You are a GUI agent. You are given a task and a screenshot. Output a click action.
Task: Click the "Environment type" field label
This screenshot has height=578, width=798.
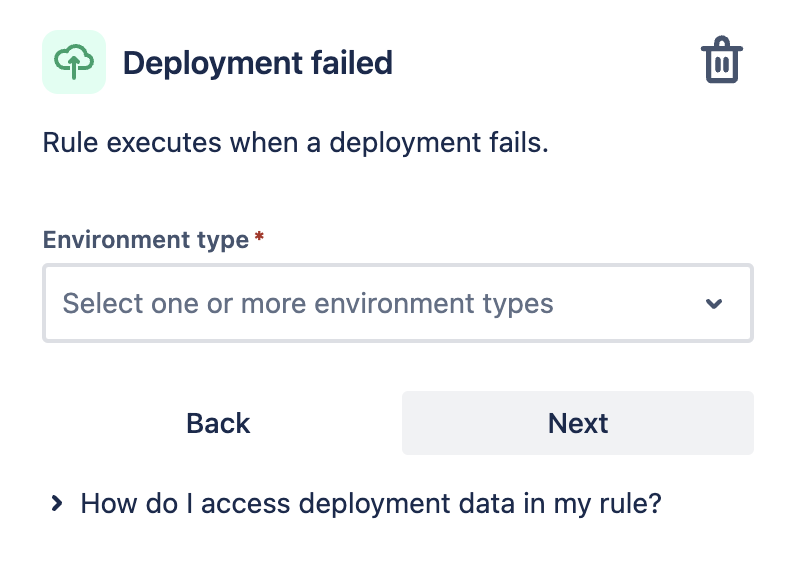145,240
